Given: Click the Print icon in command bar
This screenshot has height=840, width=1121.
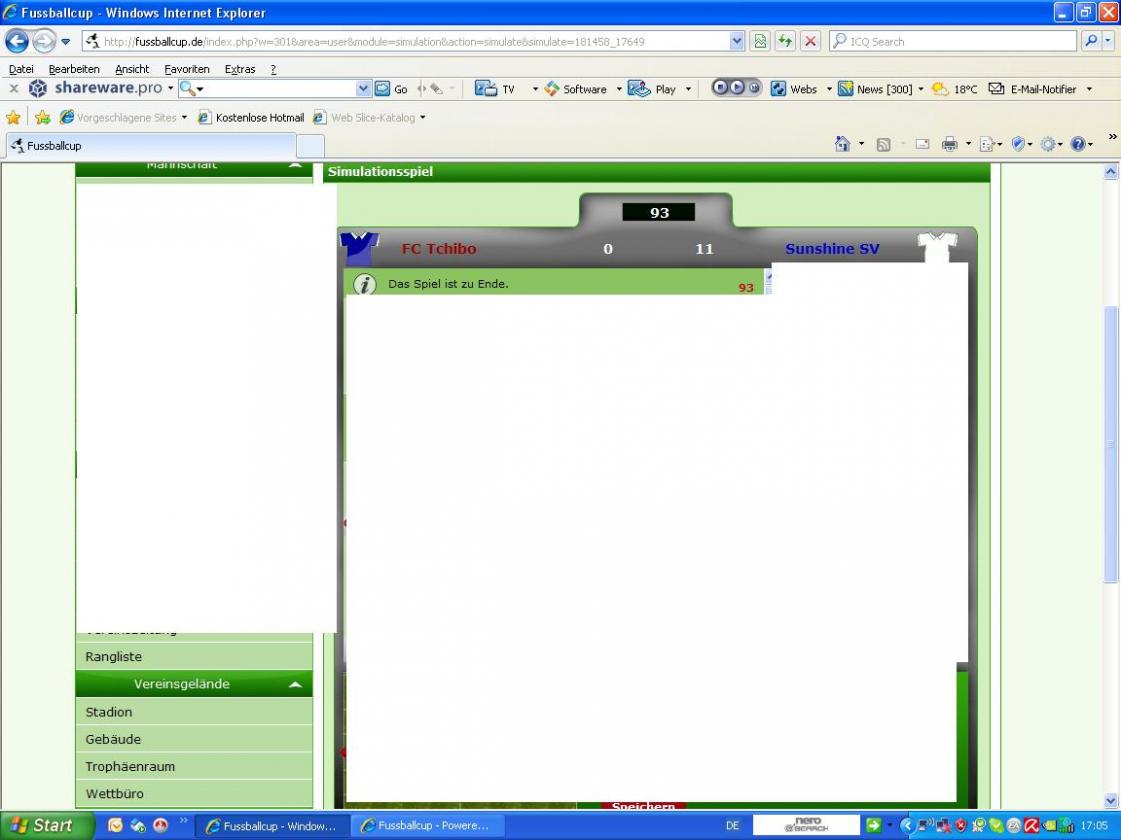Looking at the screenshot, I should 949,145.
